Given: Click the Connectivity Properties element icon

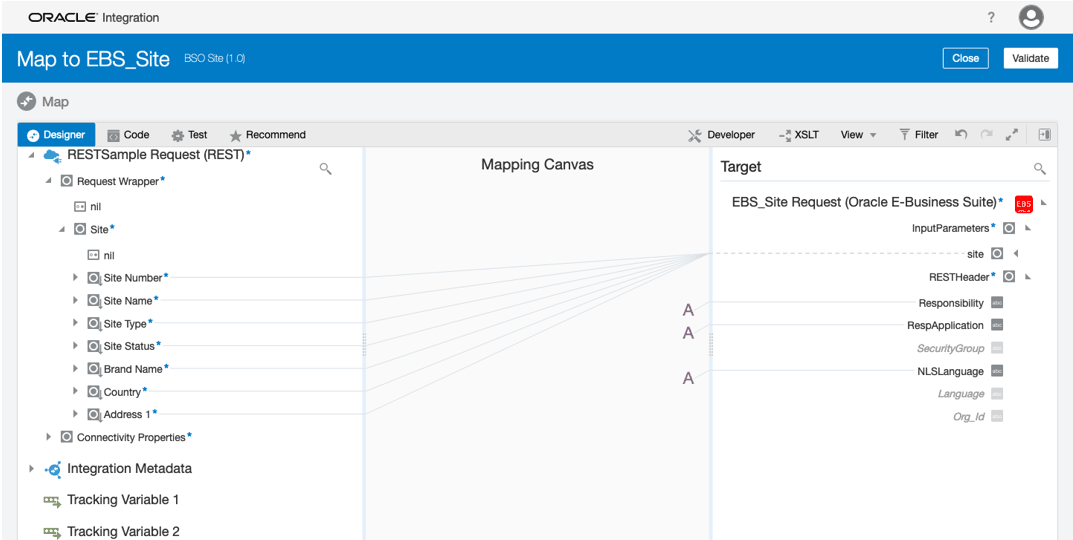Looking at the screenshot, I should (x=66, y=437).
